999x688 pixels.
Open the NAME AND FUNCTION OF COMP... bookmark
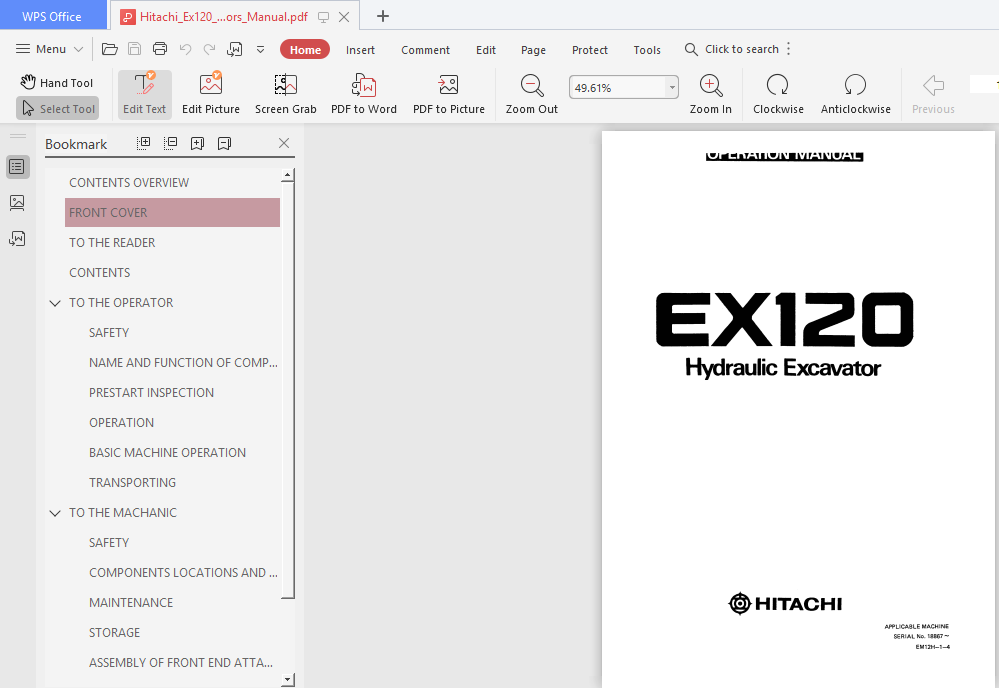(x=183, y=362)
